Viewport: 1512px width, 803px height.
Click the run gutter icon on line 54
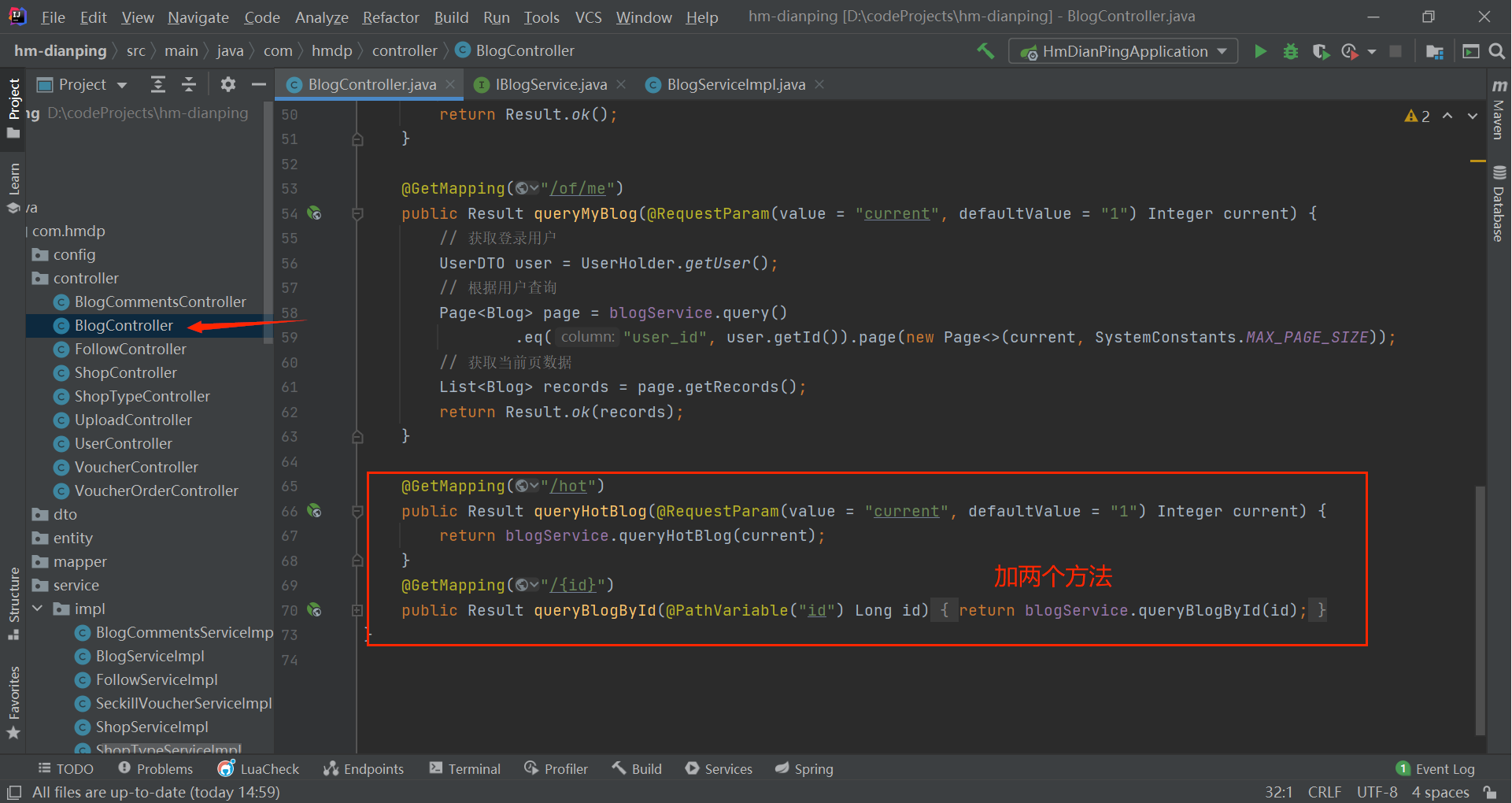314,213
